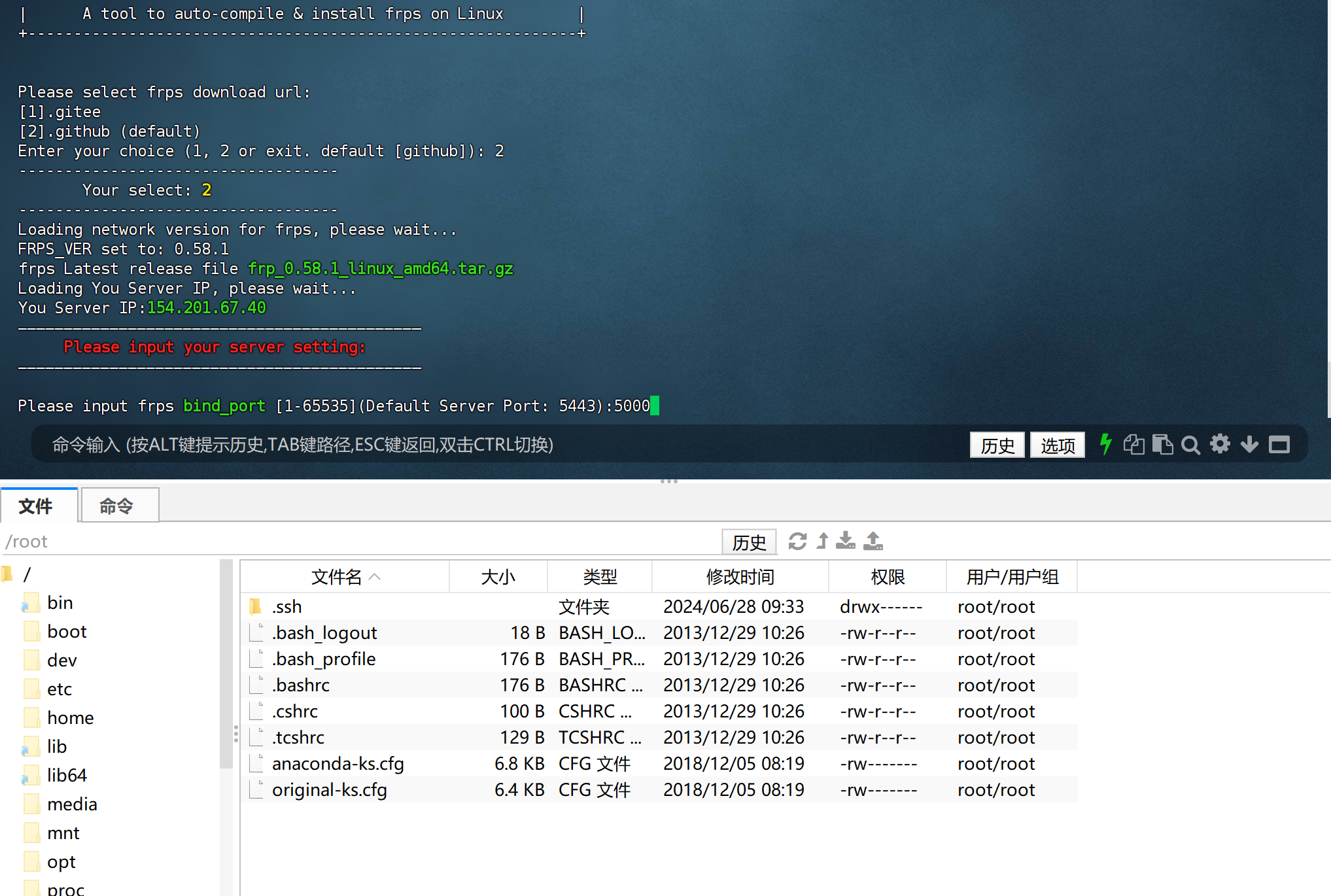Click the parent-directory up arrow icon

pyautogui.click(x=823, y=542)
